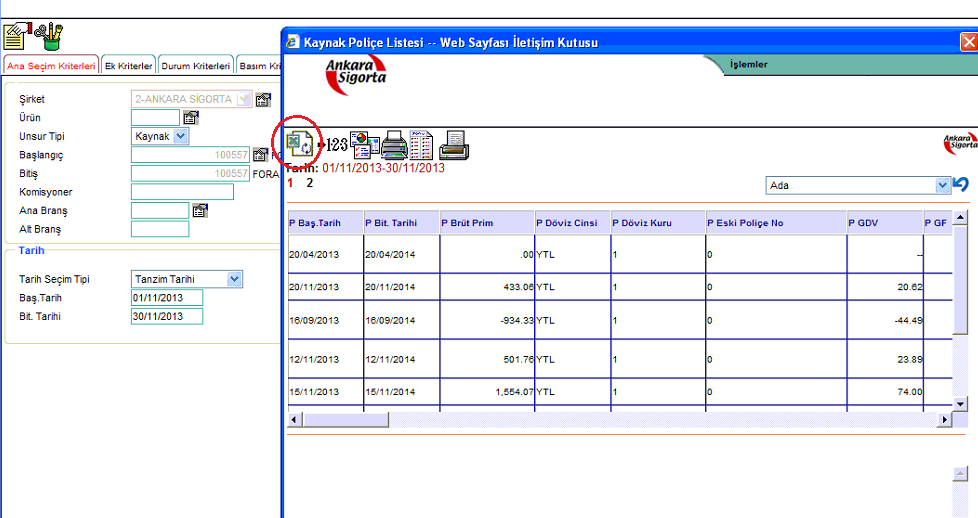Click the last printer icon in toolbar

tap(453, 146)
